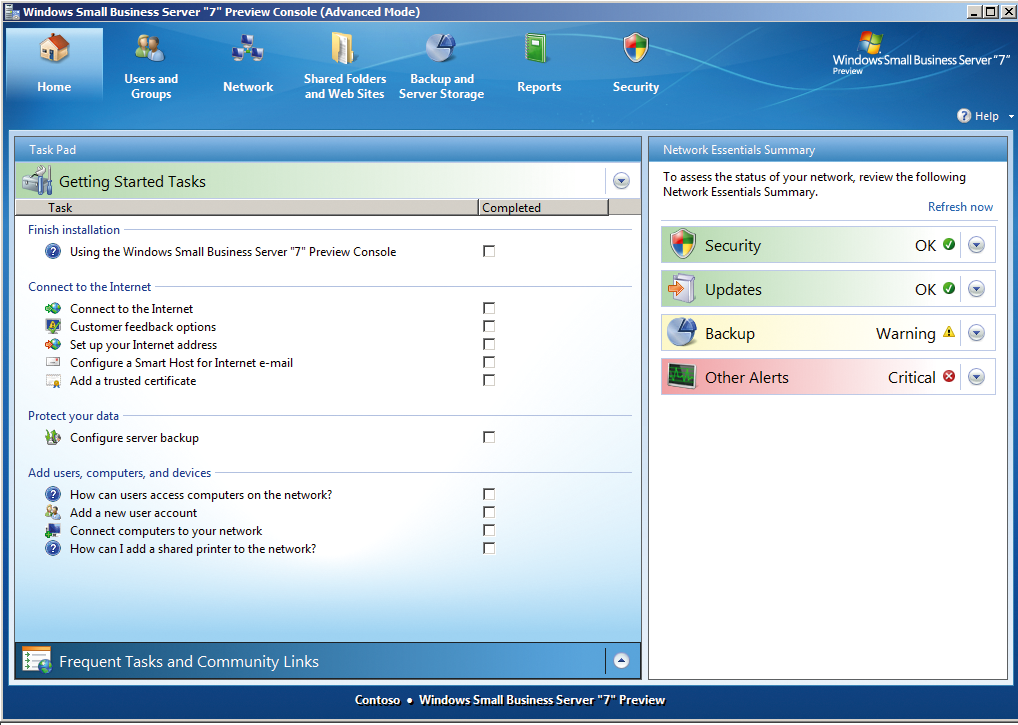The width and height of the screenshot is (1018, 725).
Task: Click the Refresh now link
Action: [960, 207]
